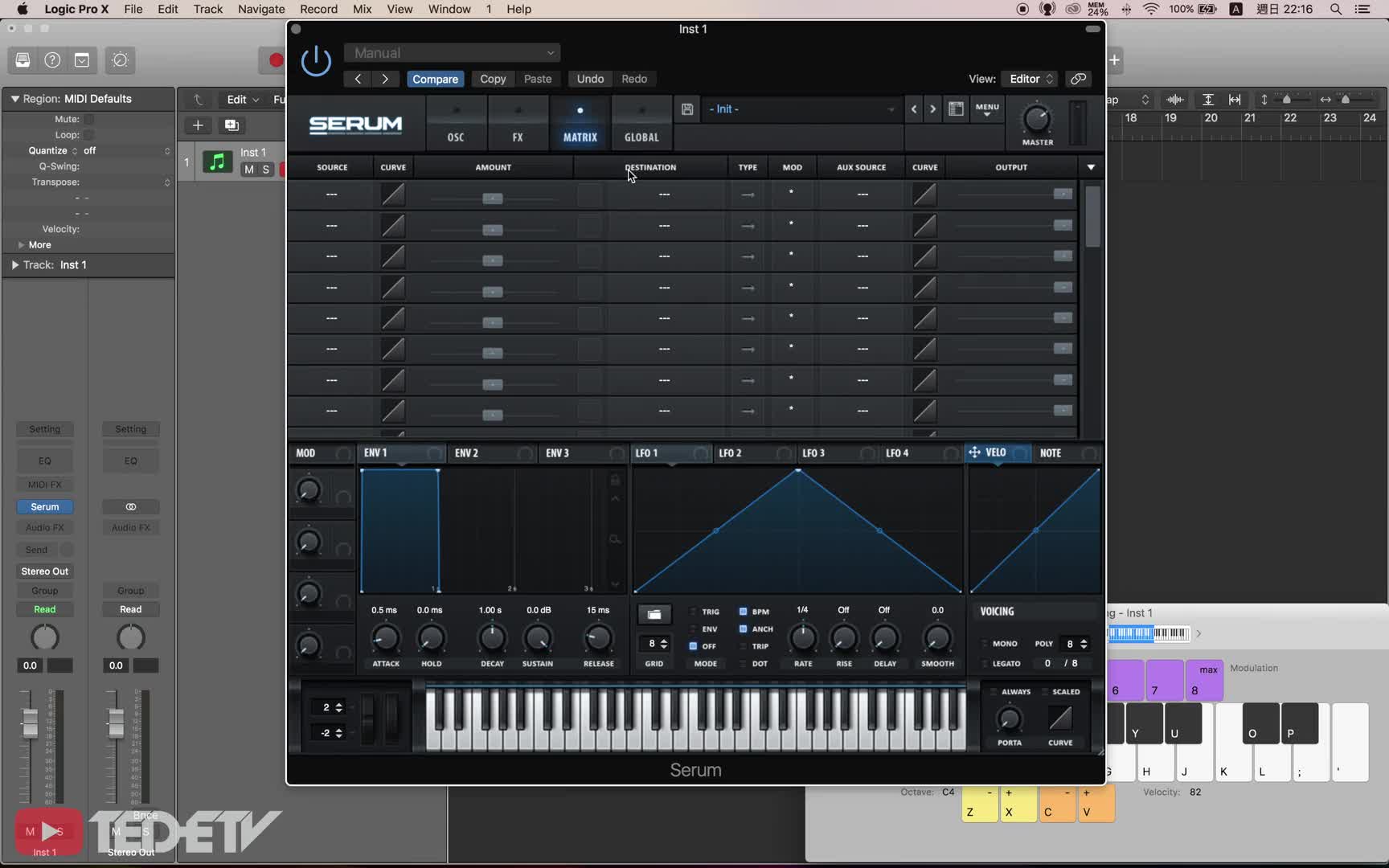Click the Undo button in plugin header

[590, 79]
